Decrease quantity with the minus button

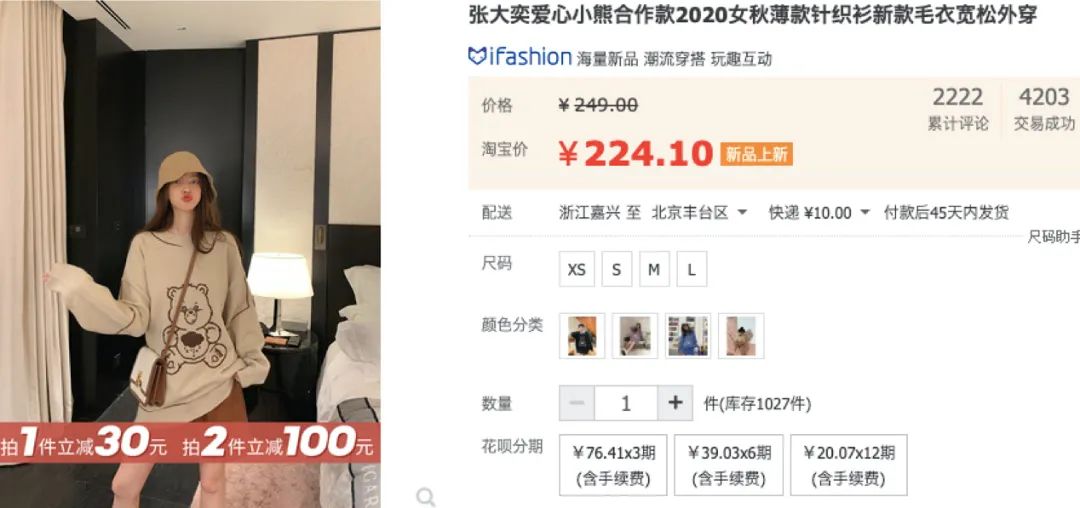point(577,403)
